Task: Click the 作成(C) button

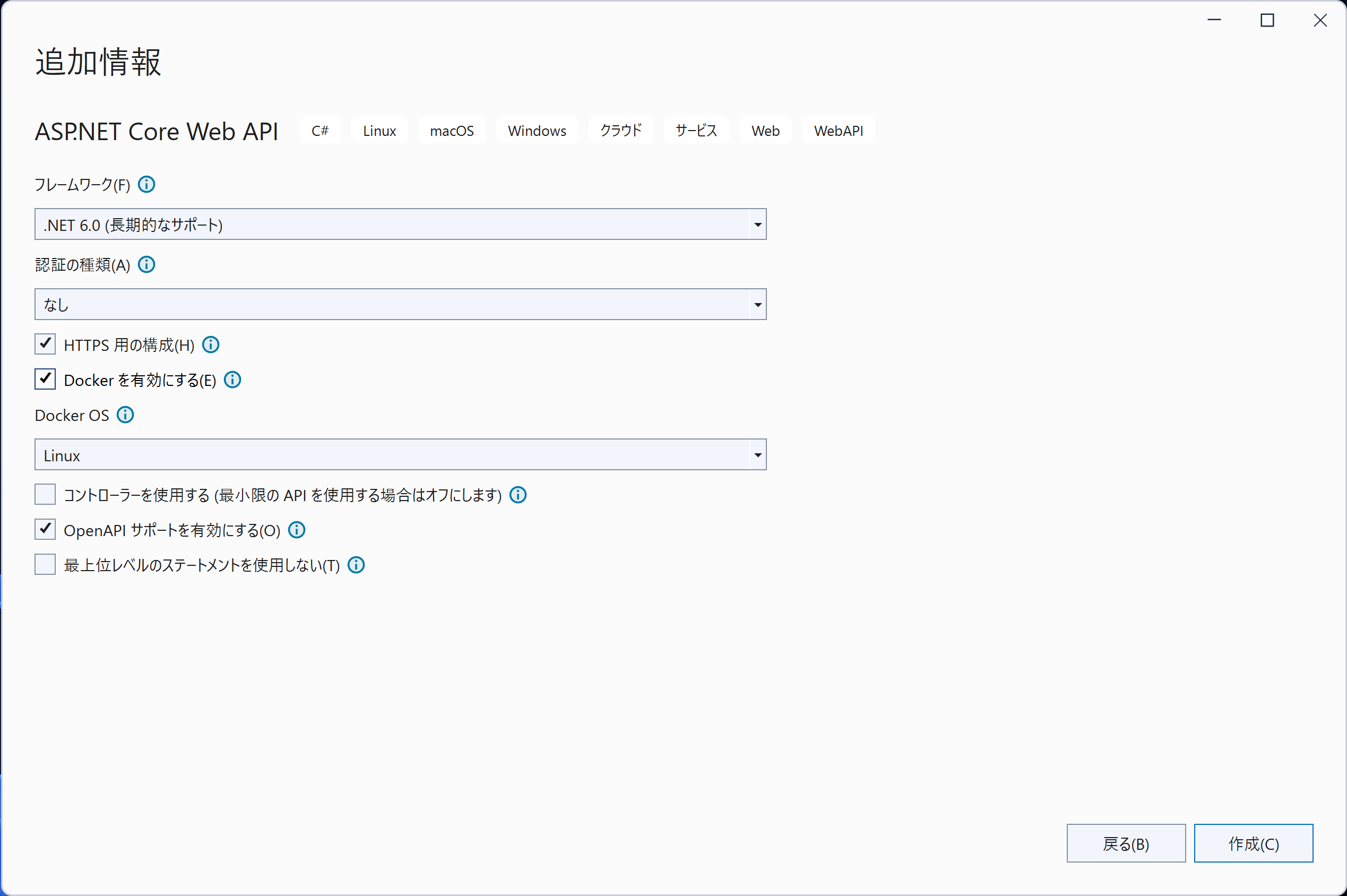Action: (1253, 843)
